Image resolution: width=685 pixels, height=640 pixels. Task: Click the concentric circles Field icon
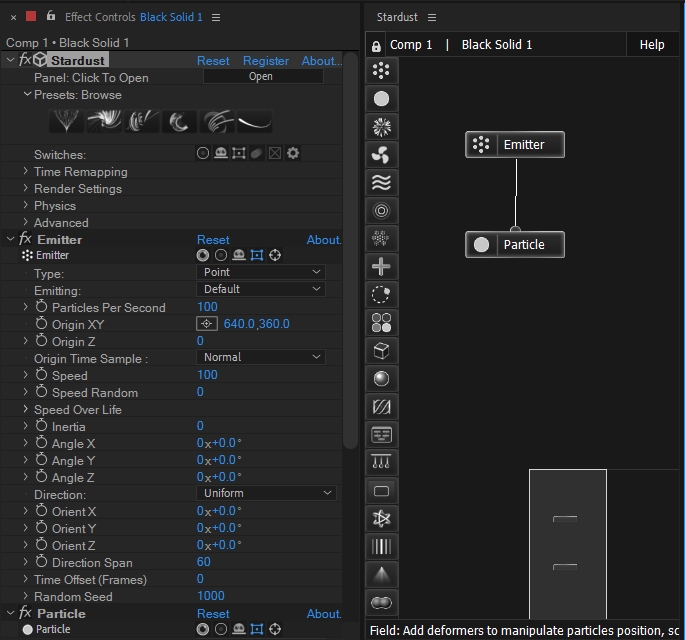[381, 211]
